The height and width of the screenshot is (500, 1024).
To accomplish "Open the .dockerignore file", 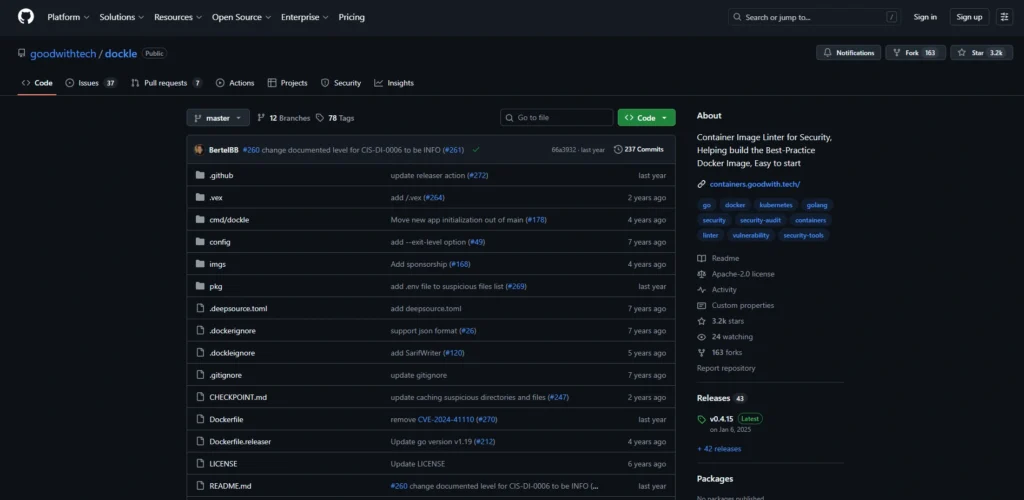I will [x=232, y=331].
